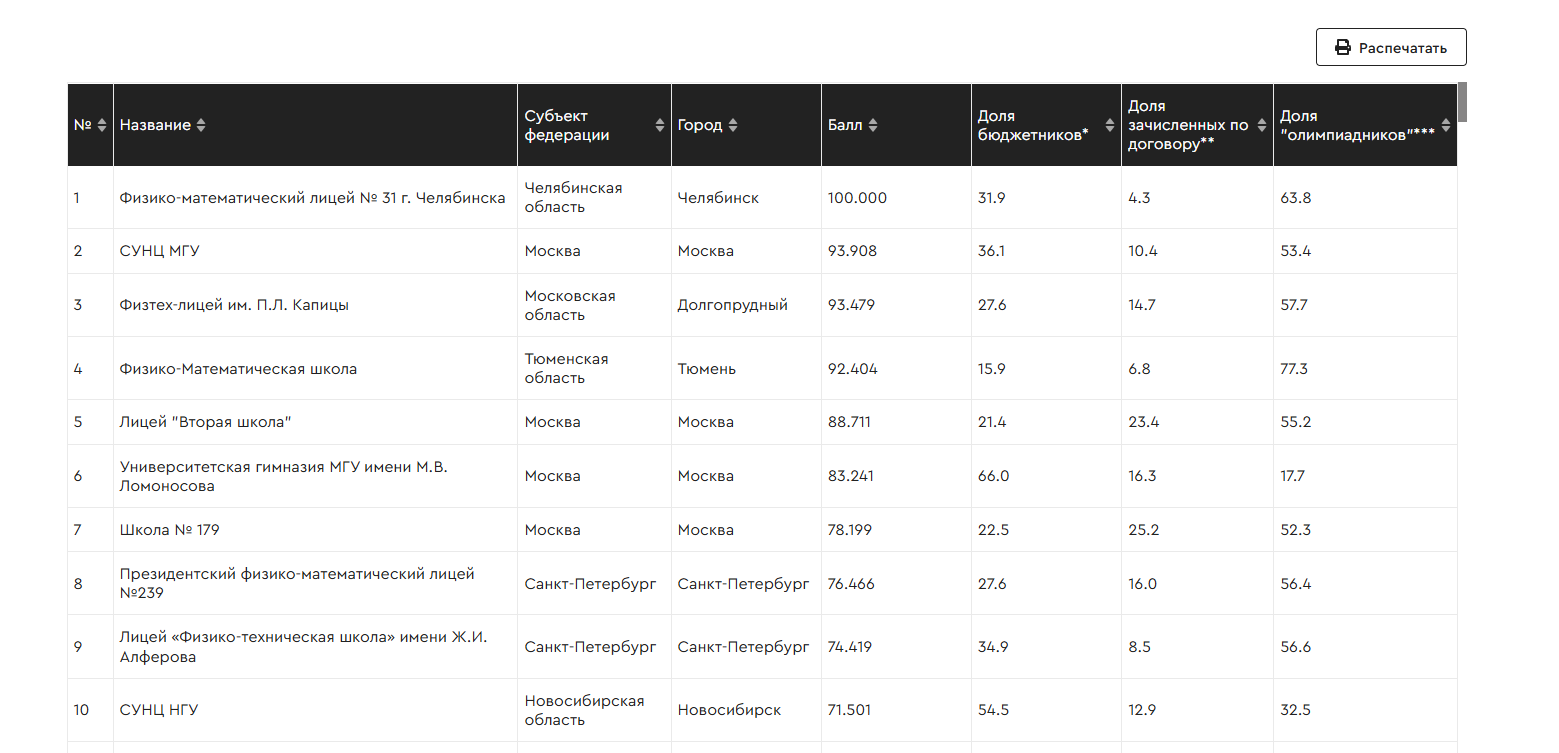Sort by Субъект федерации arrows icon
Image resolution: width=1559 pixels, height=753 pixels.
click(x=660, y=125)
